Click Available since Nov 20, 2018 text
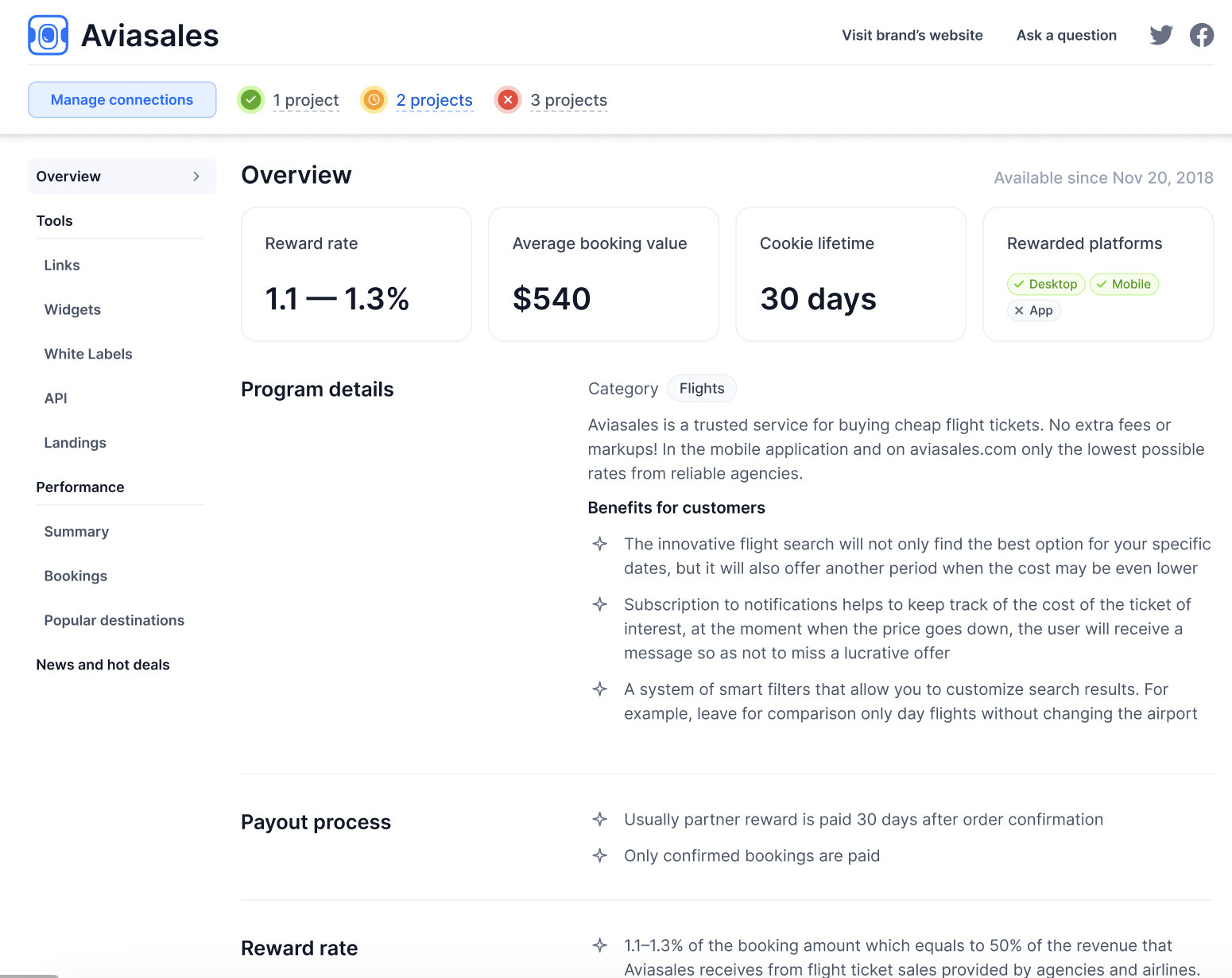1232x978 pixels. 1103,178
